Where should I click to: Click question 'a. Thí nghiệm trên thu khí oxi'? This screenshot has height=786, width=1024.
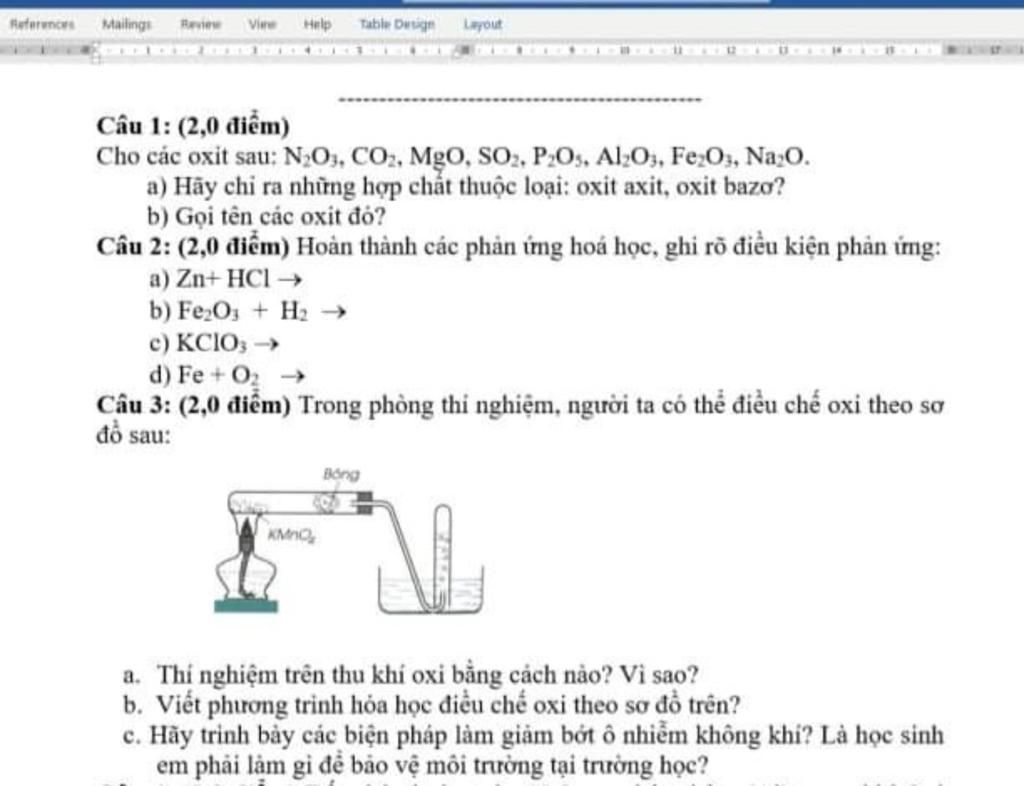click(411, 674)
